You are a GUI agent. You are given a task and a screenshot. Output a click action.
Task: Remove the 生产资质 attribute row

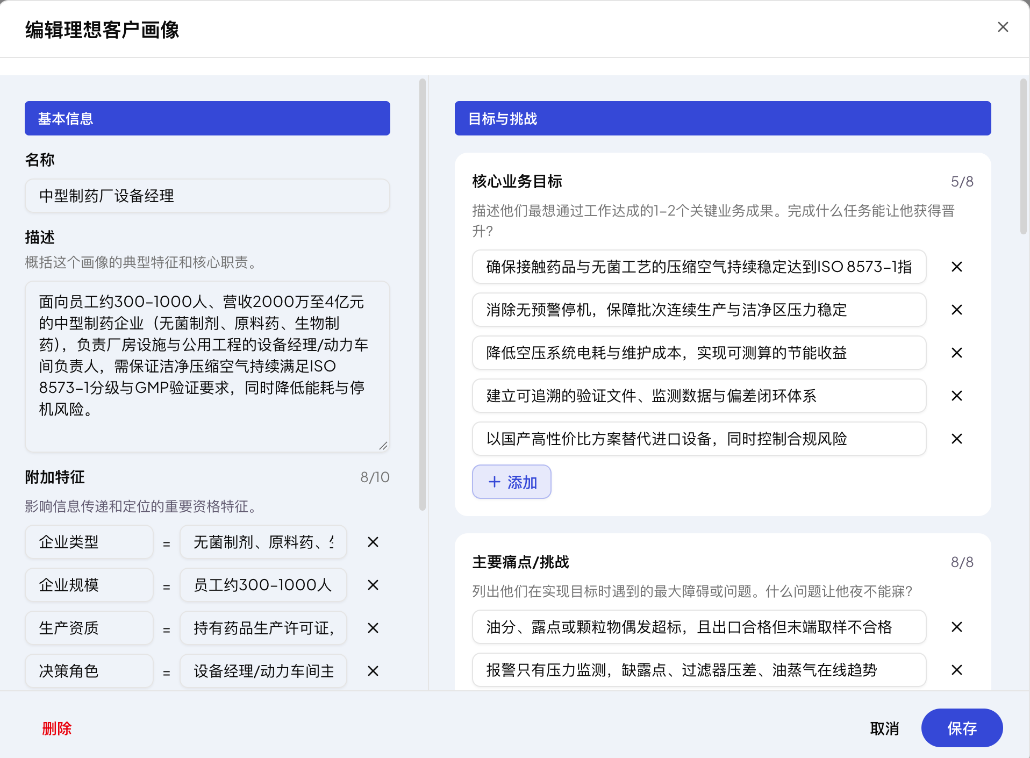[372, 628]
